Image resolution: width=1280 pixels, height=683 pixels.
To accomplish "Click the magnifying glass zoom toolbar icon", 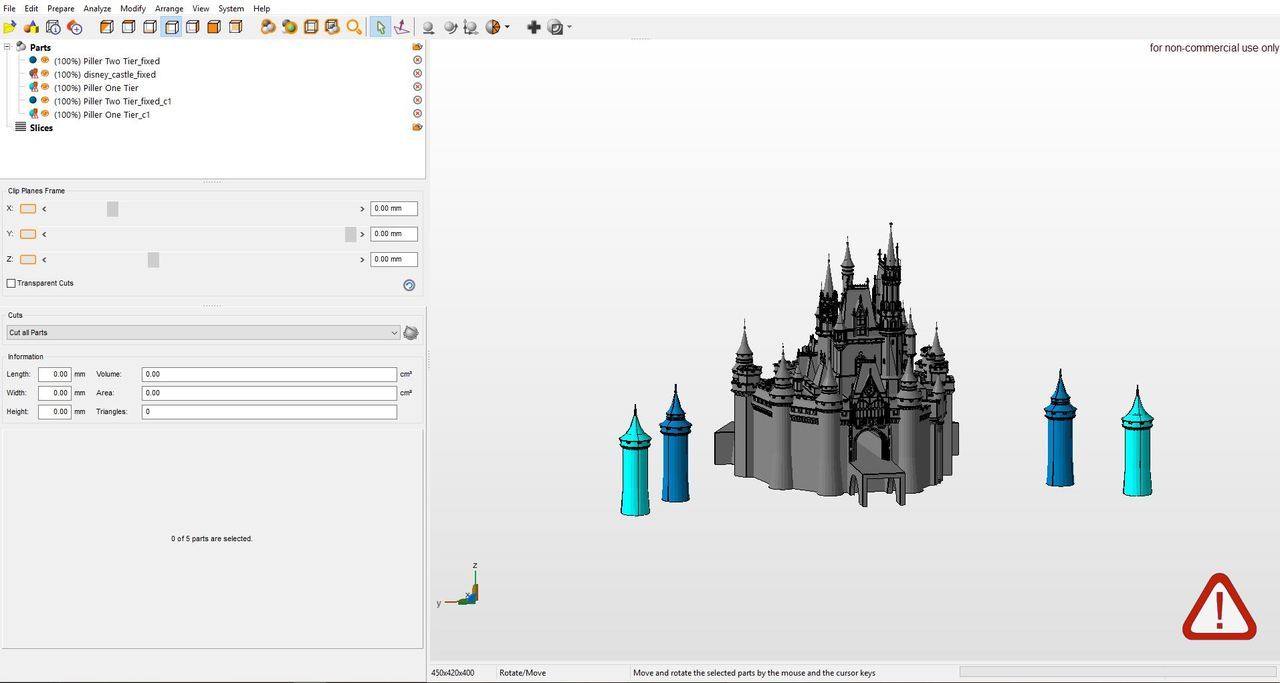I will [353, 27].
